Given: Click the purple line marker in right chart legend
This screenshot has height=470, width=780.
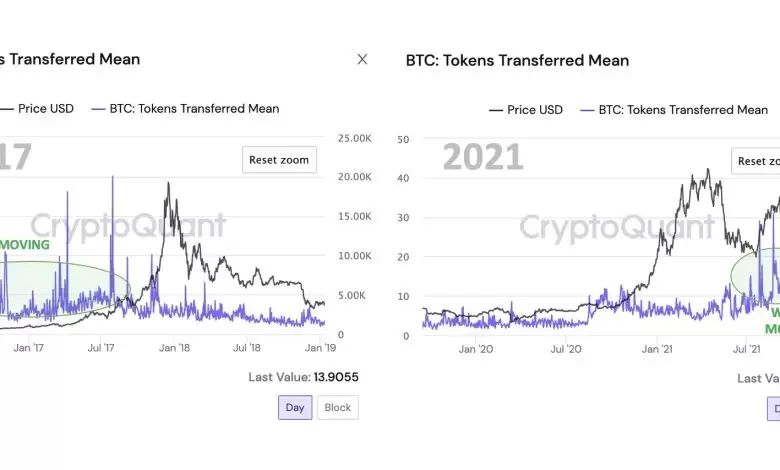Looking at the screenshot, I should point(586,110).
